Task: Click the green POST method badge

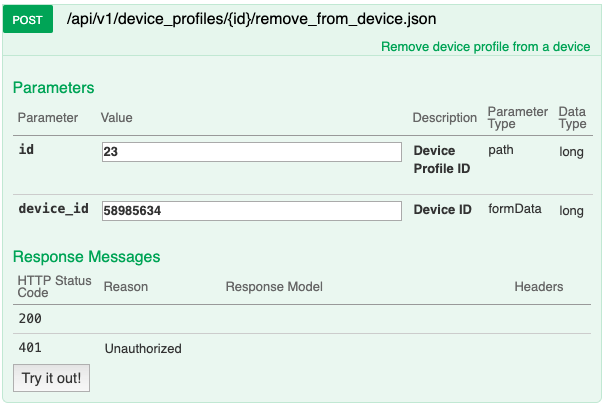Action: point(28,19)
